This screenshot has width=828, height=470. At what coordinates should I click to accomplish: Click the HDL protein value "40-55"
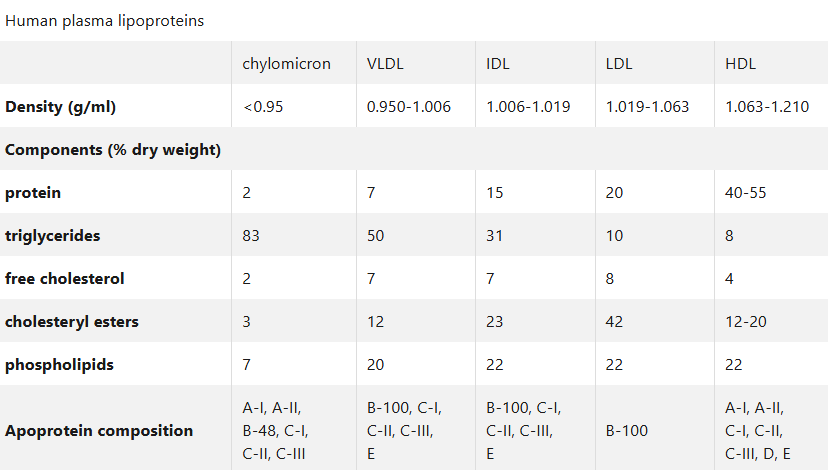coord(746,193)
